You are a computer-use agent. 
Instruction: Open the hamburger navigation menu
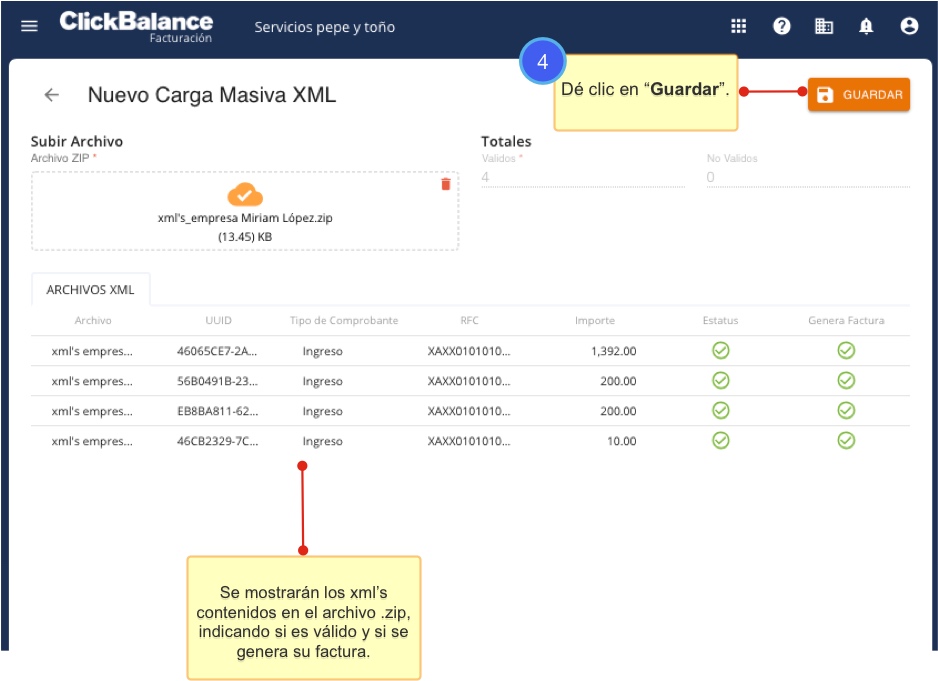[x=29, y=27]
